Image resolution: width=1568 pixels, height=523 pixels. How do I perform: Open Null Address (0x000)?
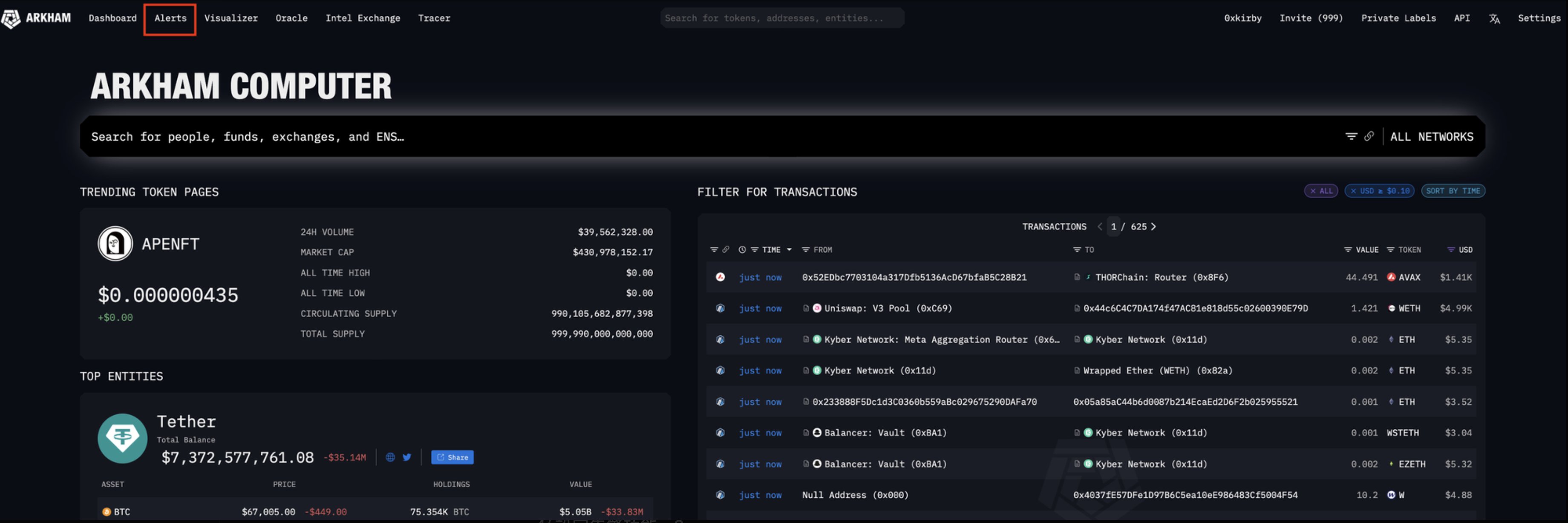(x=855, y=495)
